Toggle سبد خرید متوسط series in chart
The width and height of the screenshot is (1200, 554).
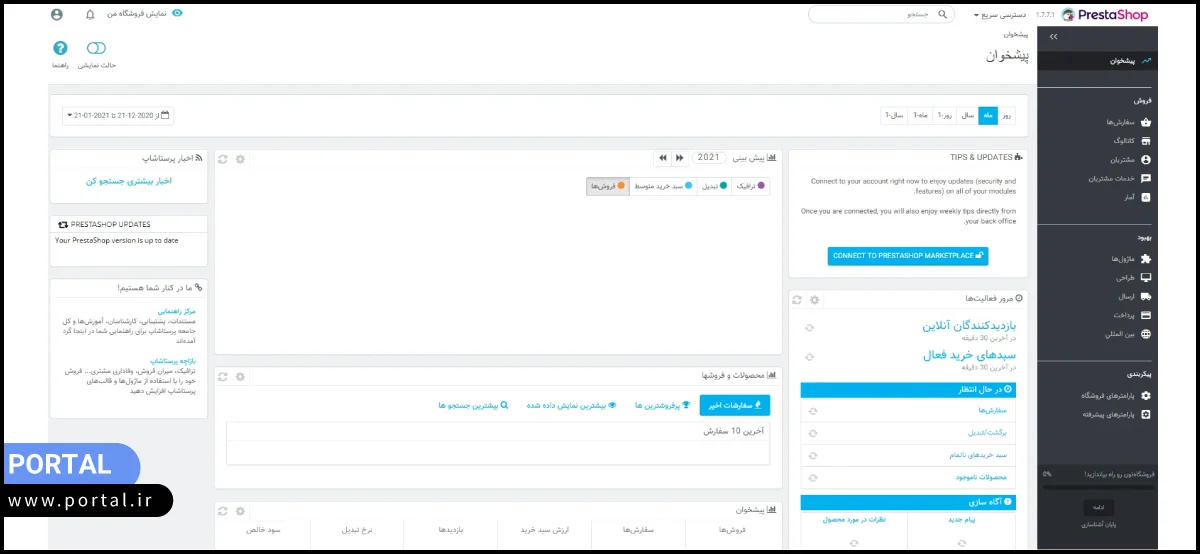pyautogui.click(x=662, y=186)
